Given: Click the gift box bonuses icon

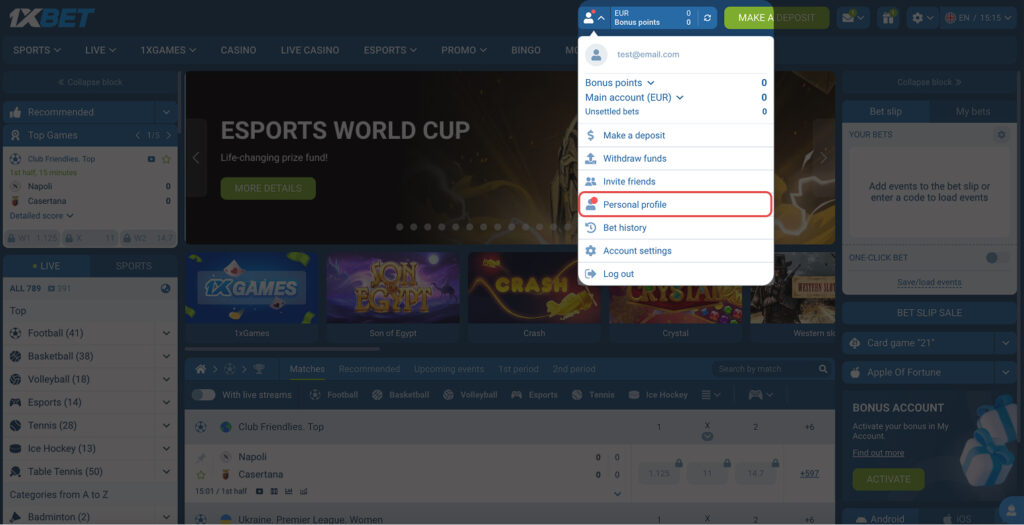Looking at the screenshot, I should tap(887, 18).
